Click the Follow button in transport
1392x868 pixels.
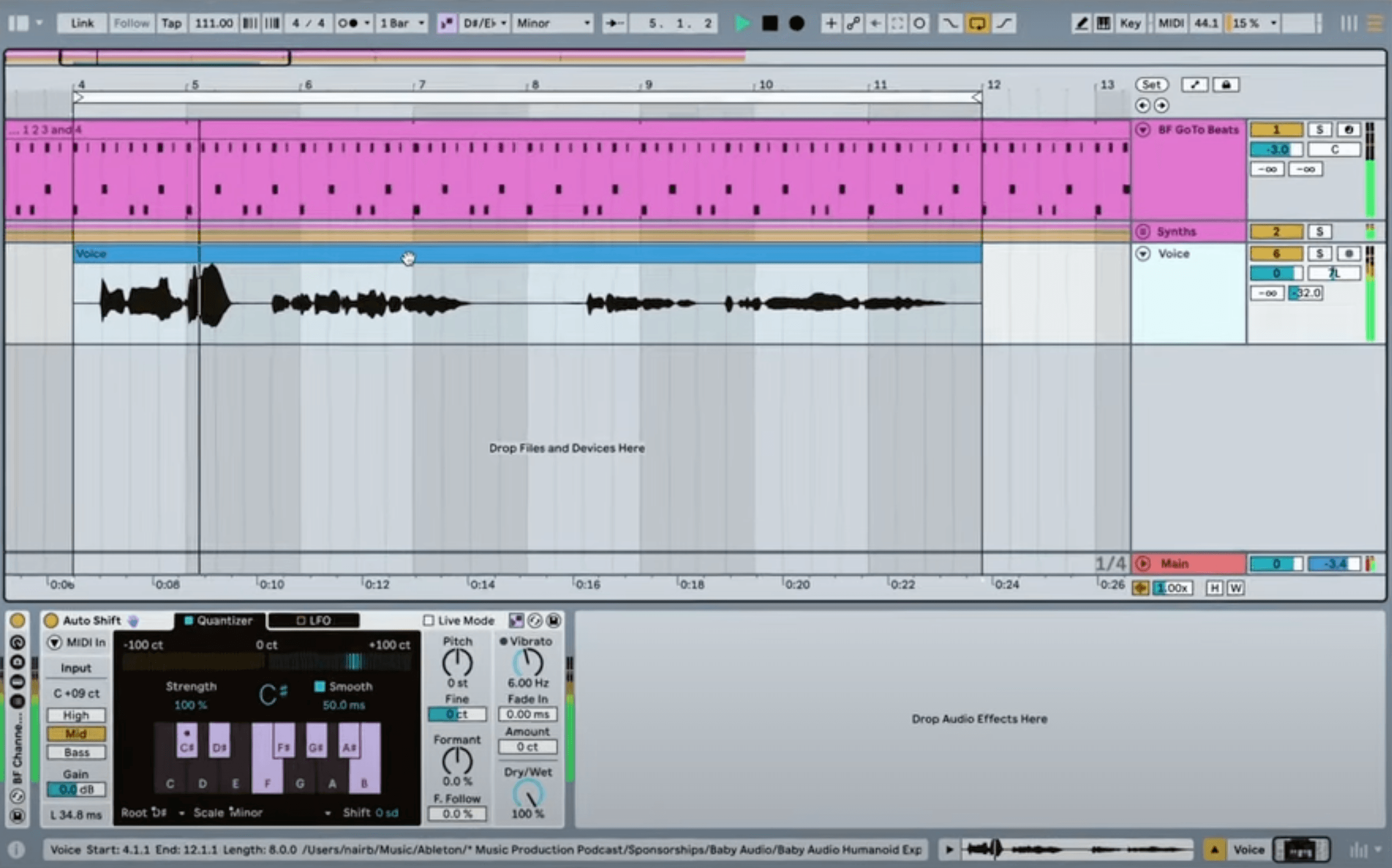coord(130,22)
